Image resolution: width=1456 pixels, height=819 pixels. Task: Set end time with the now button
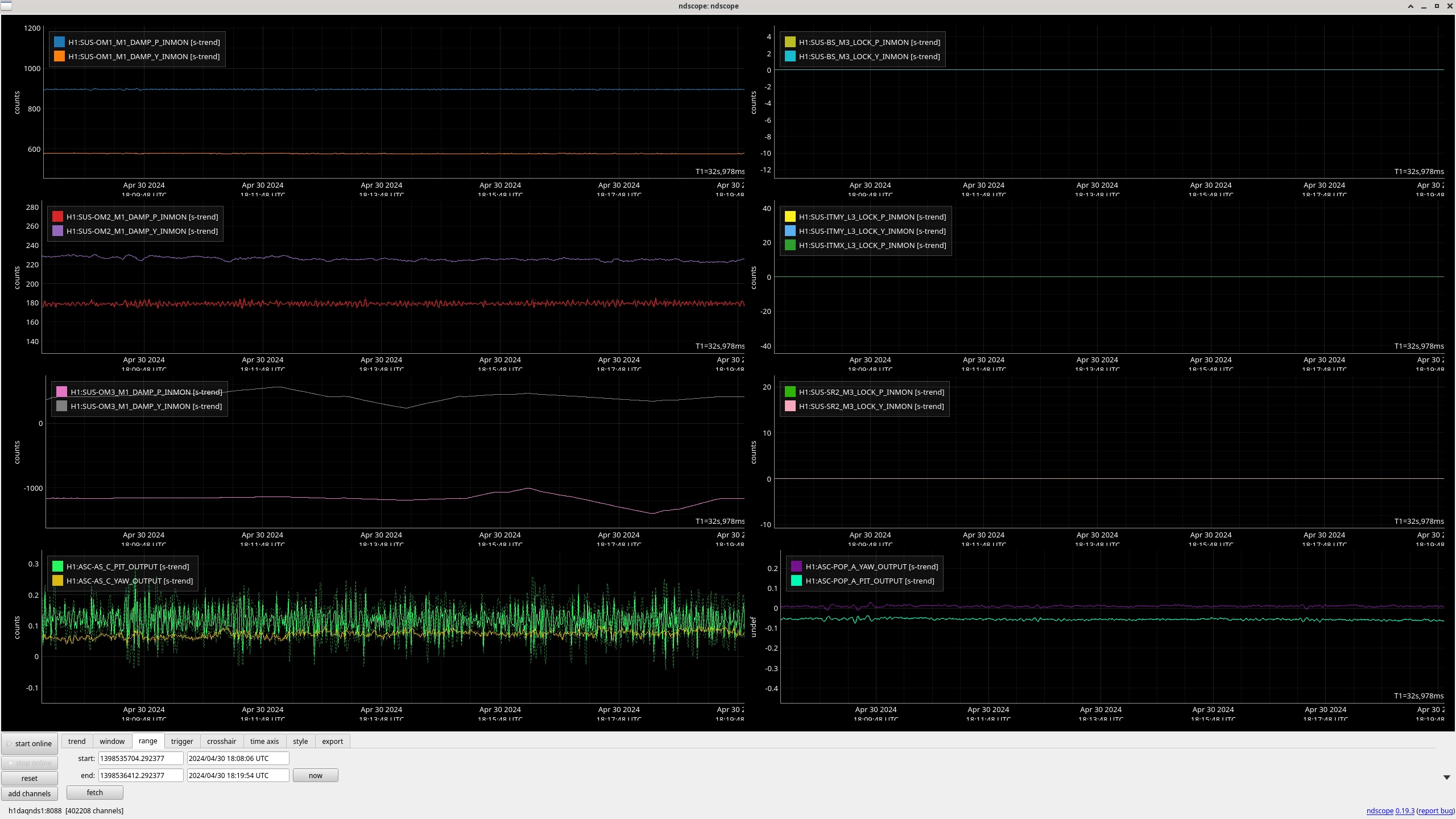tap(315, 775)
